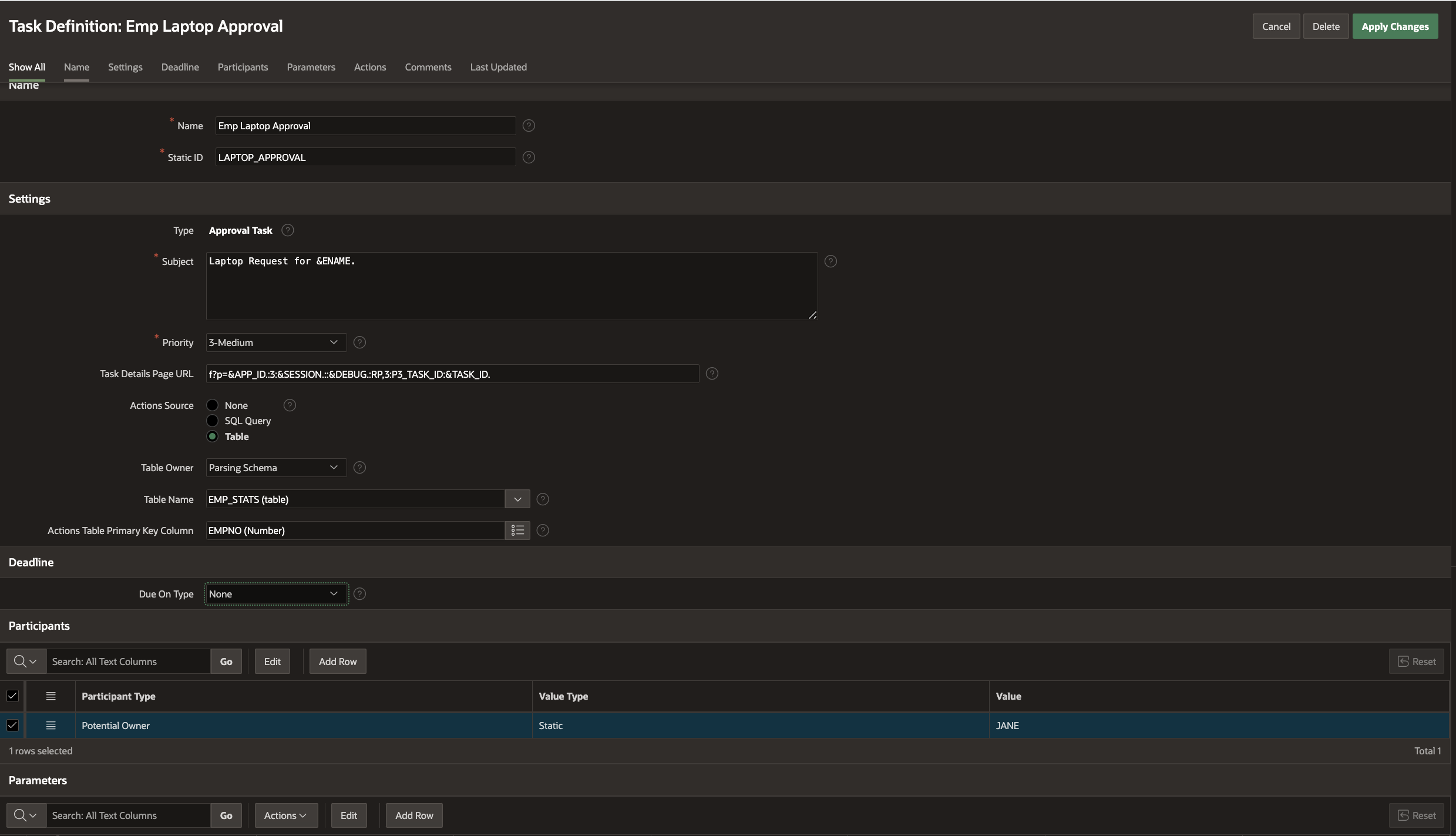This screenshot has width=1456, height=836.
Task: Click help icon next to Due On Type
Action: [x=360, y=594]
